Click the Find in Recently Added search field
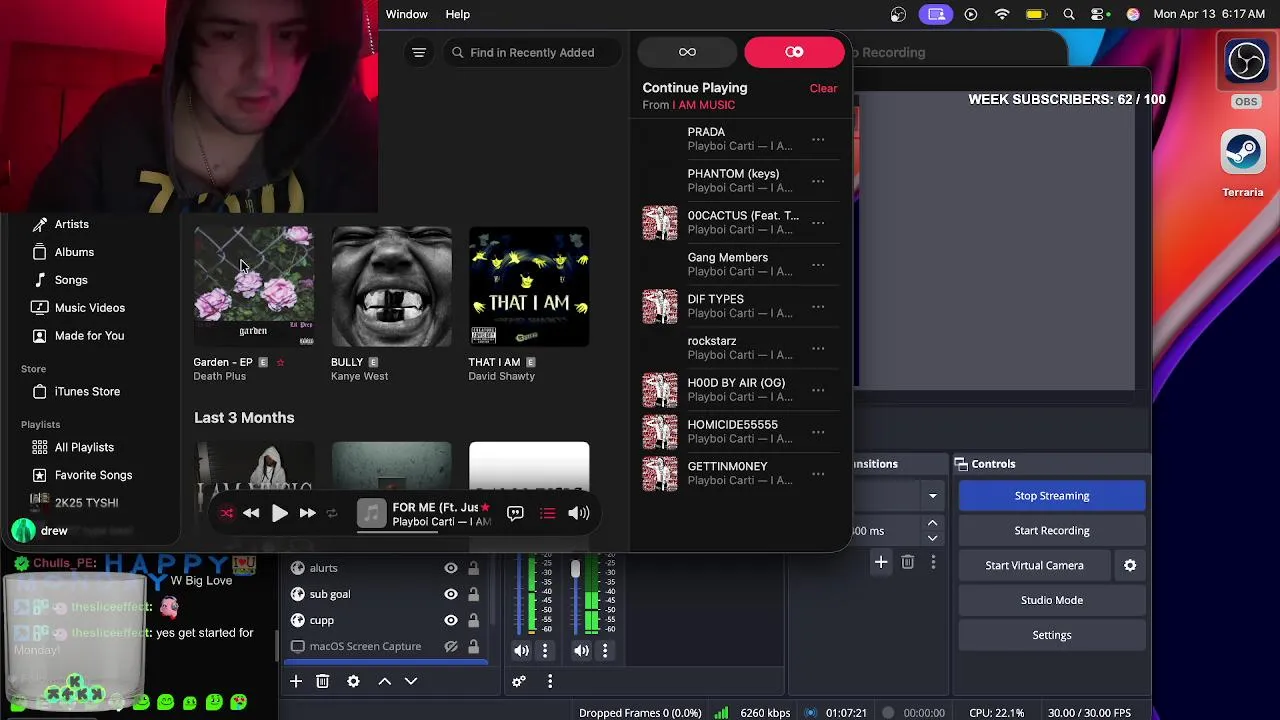 (530, 52)
